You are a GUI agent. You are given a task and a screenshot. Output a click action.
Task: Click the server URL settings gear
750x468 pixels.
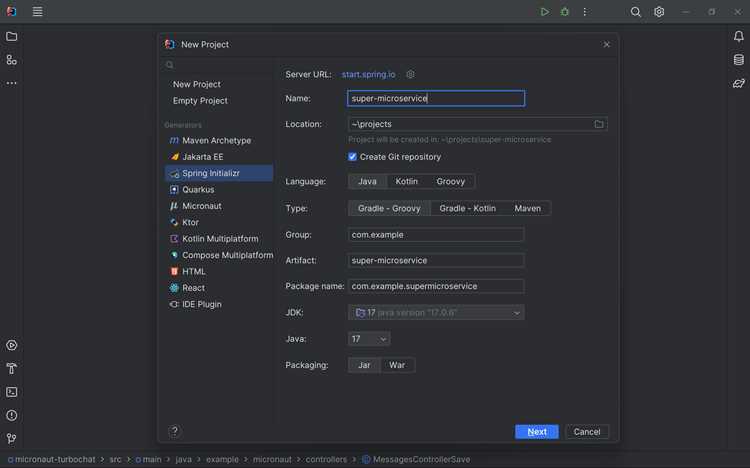point(410,75)
